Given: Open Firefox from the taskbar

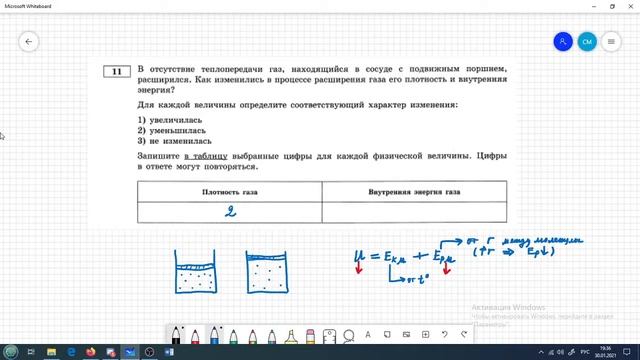Looking at the screenshot, I should [x=91, y=352].
